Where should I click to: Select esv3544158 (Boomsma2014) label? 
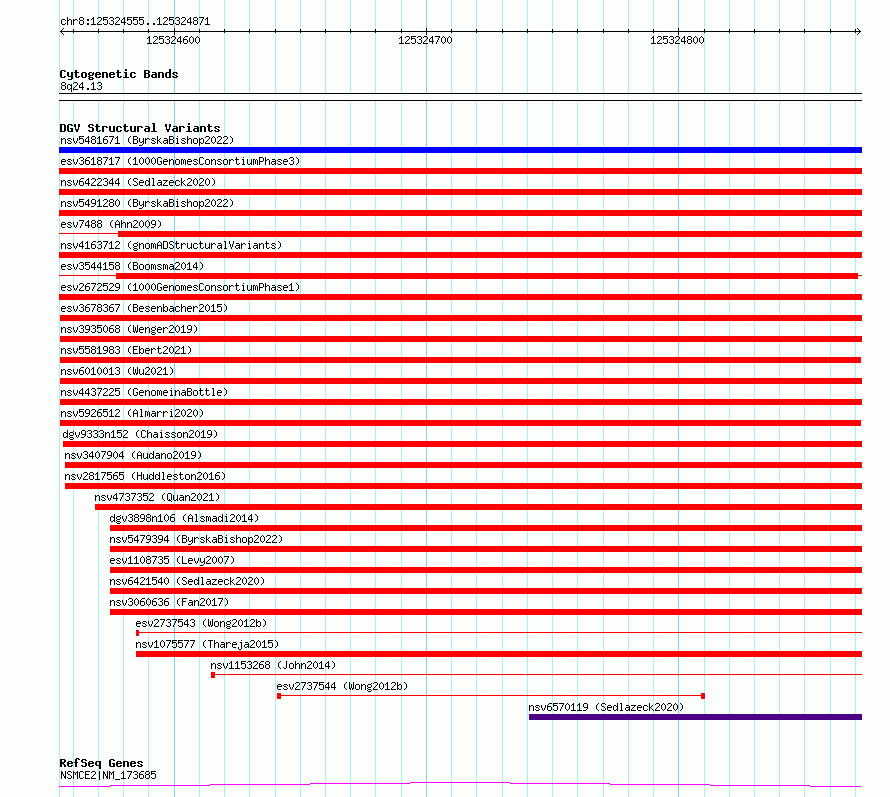click(132, 266)
